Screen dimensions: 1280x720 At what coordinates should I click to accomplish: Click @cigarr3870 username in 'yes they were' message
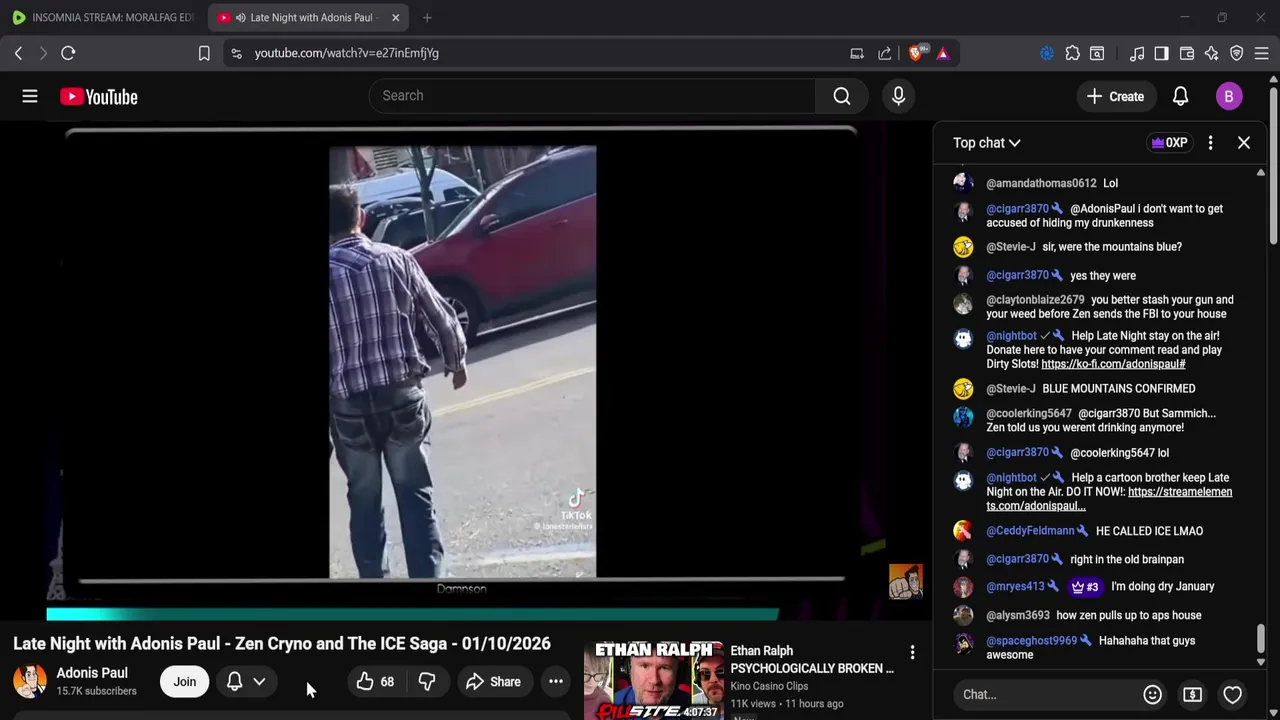point(1017,275)
